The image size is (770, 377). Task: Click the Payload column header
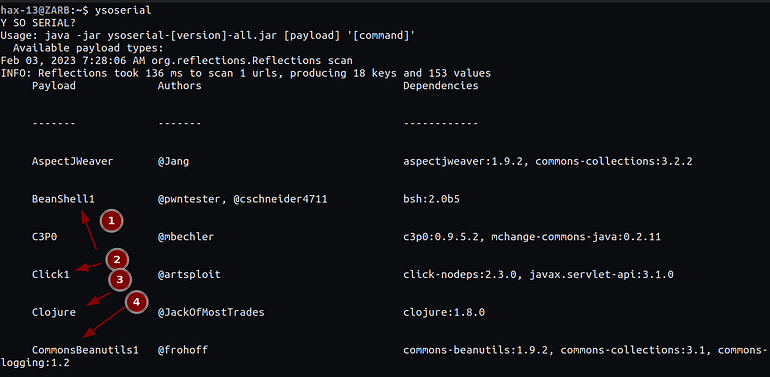pos(54,86)
